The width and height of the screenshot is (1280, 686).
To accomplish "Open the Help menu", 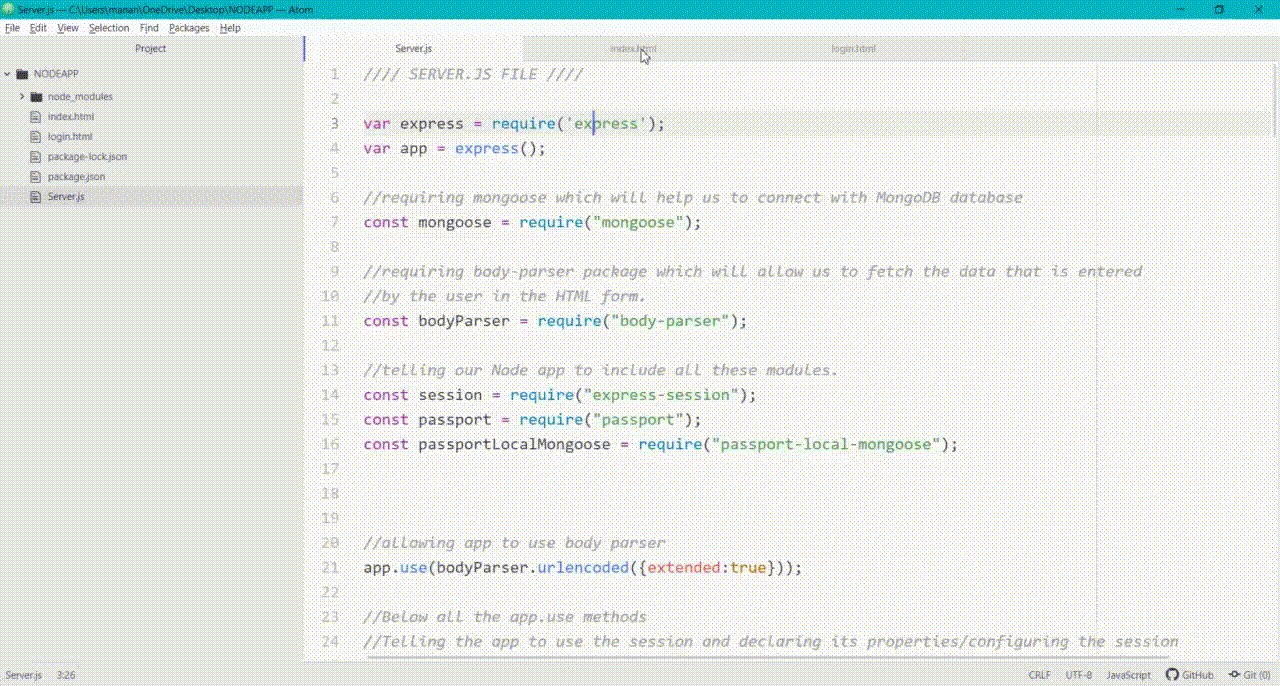I will (x=230, y=28).
